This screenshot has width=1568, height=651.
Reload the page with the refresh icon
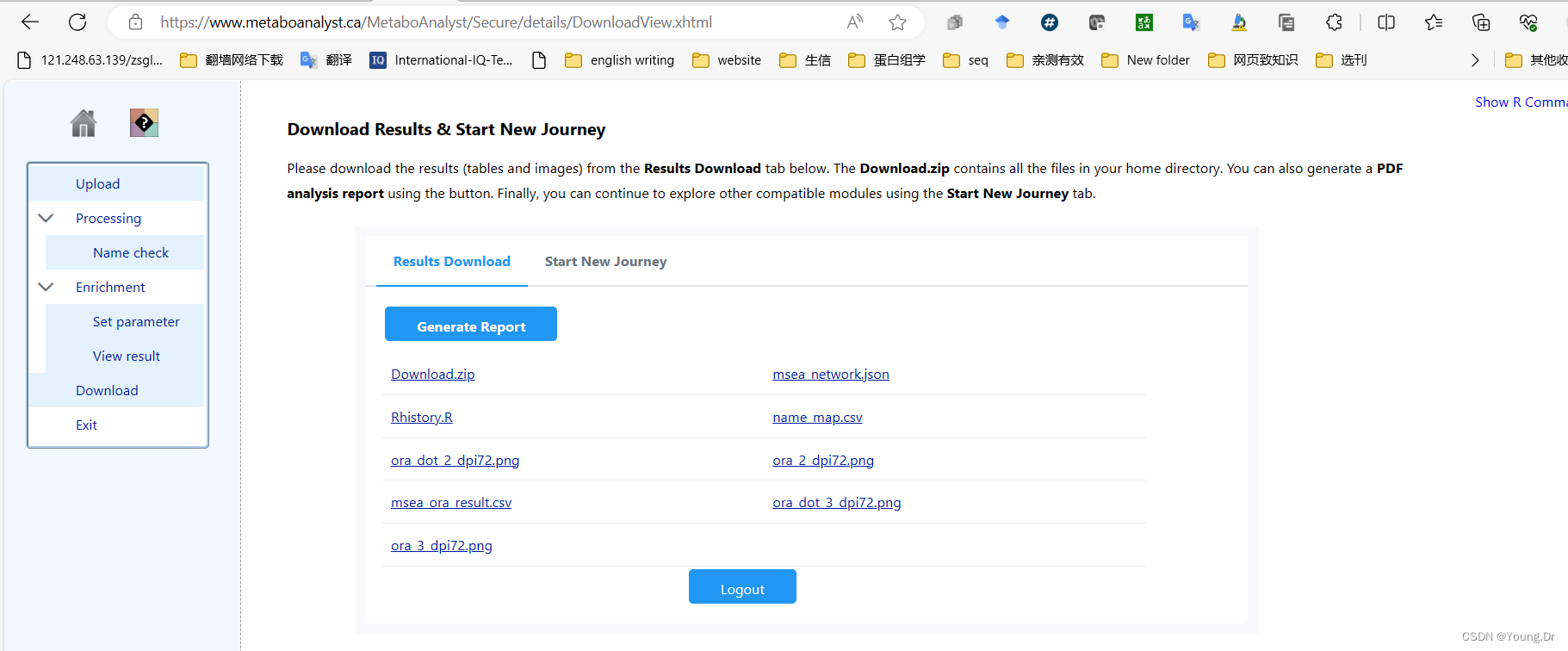[x=77, y=22]
